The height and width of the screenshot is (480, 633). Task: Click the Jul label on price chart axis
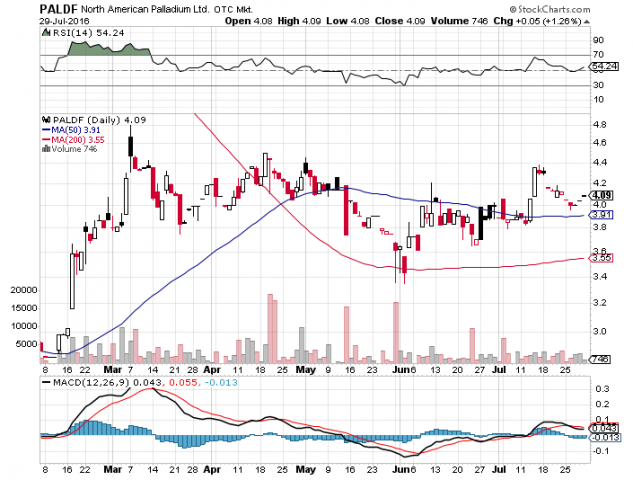[499, 370]
